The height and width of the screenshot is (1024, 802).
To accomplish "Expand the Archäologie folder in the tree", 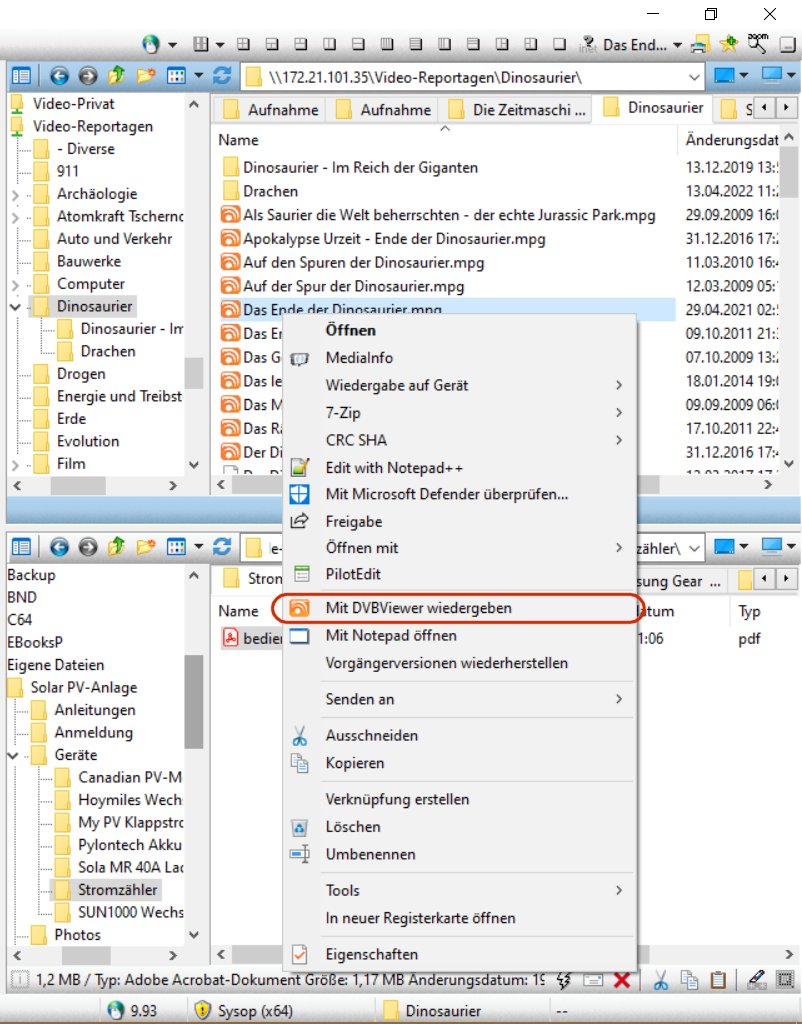I will coord(15,194).
